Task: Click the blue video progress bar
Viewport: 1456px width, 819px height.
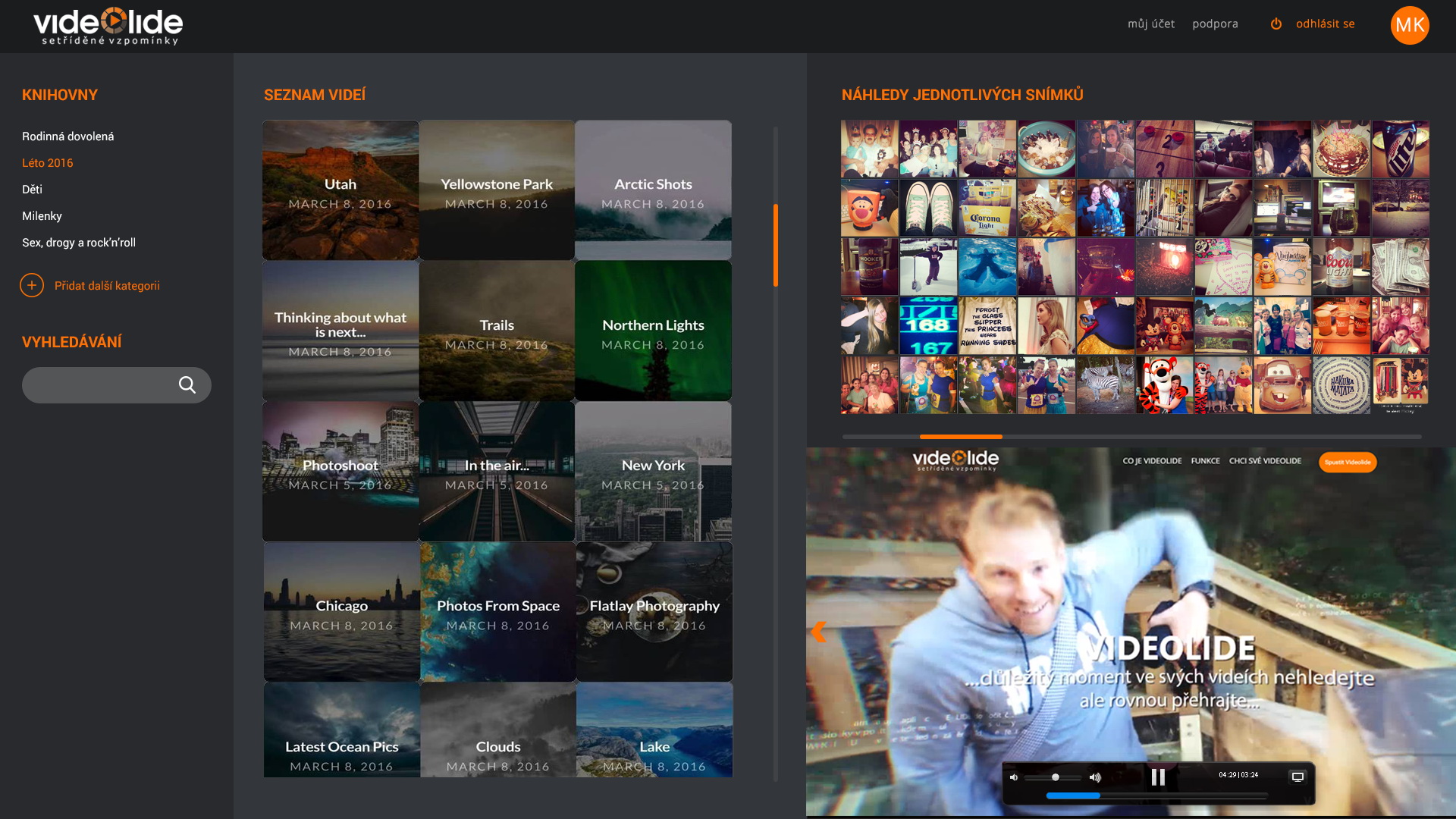Action: coord(1072,795)
